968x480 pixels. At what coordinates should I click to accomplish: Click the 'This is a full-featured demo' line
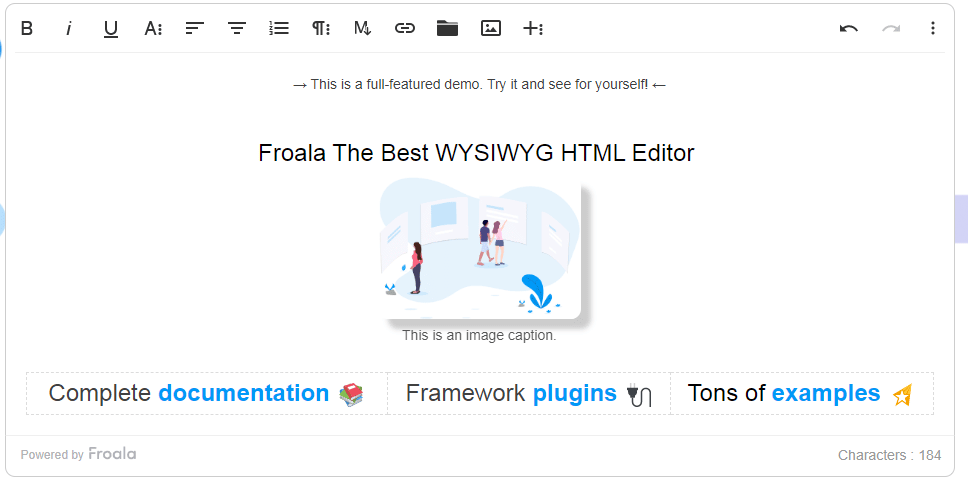[x=479, y=85]
